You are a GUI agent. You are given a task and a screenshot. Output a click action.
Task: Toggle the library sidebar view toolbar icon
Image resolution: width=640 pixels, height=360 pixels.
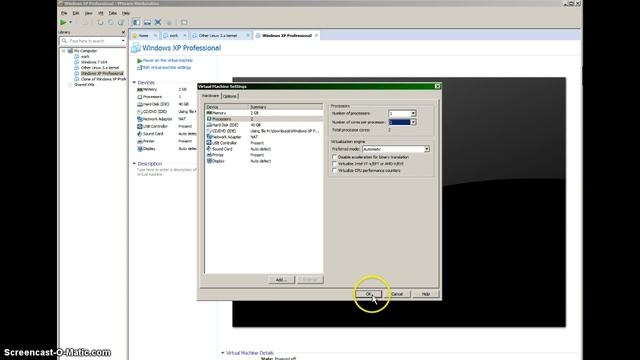(x=136, y=22)
